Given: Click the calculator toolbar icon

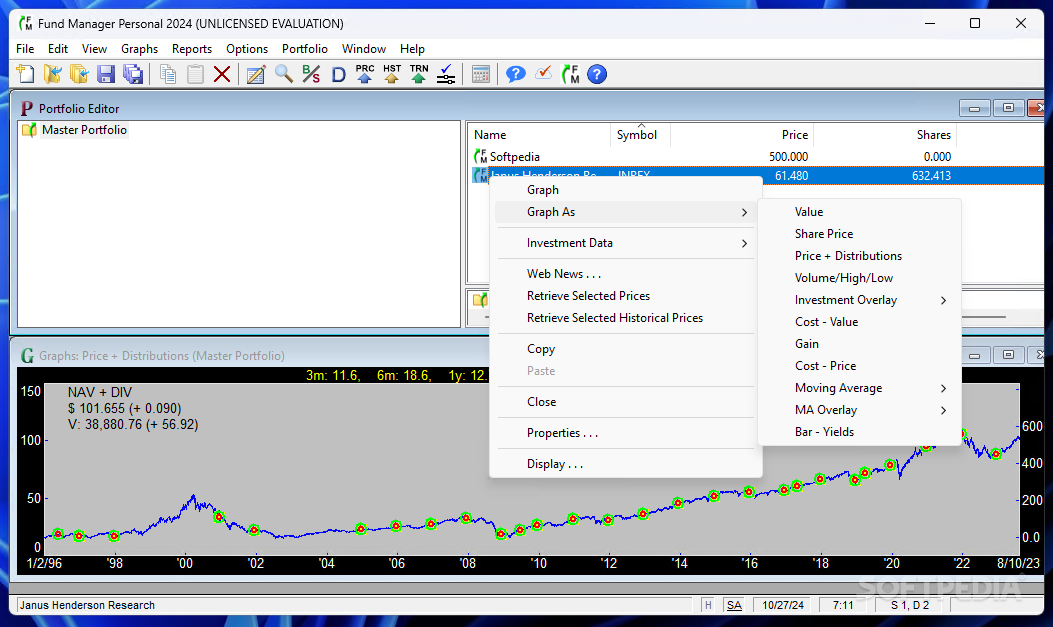Looking at the screenshot, I should pos(481,74).
